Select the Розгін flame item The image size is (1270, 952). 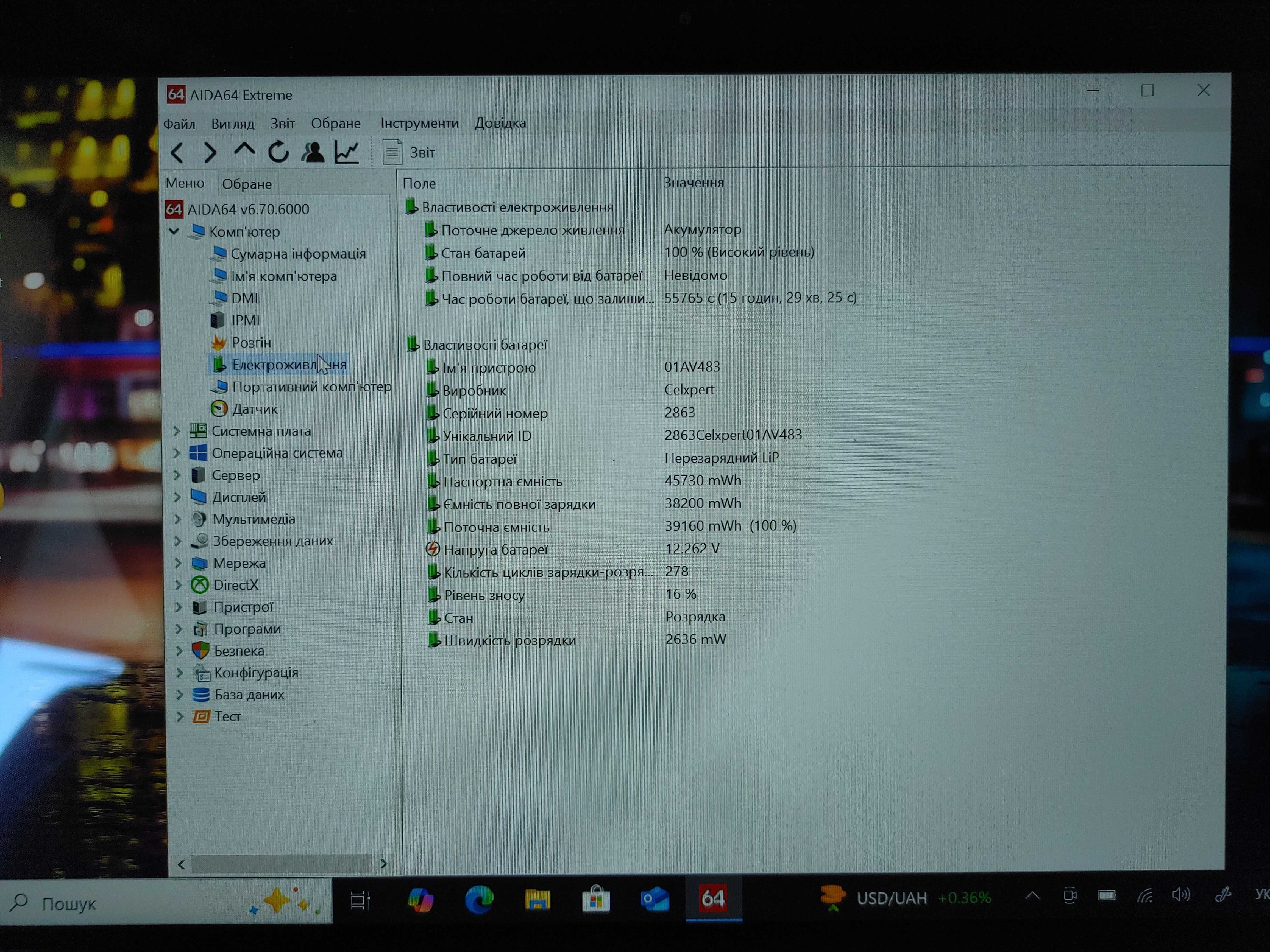252,343
